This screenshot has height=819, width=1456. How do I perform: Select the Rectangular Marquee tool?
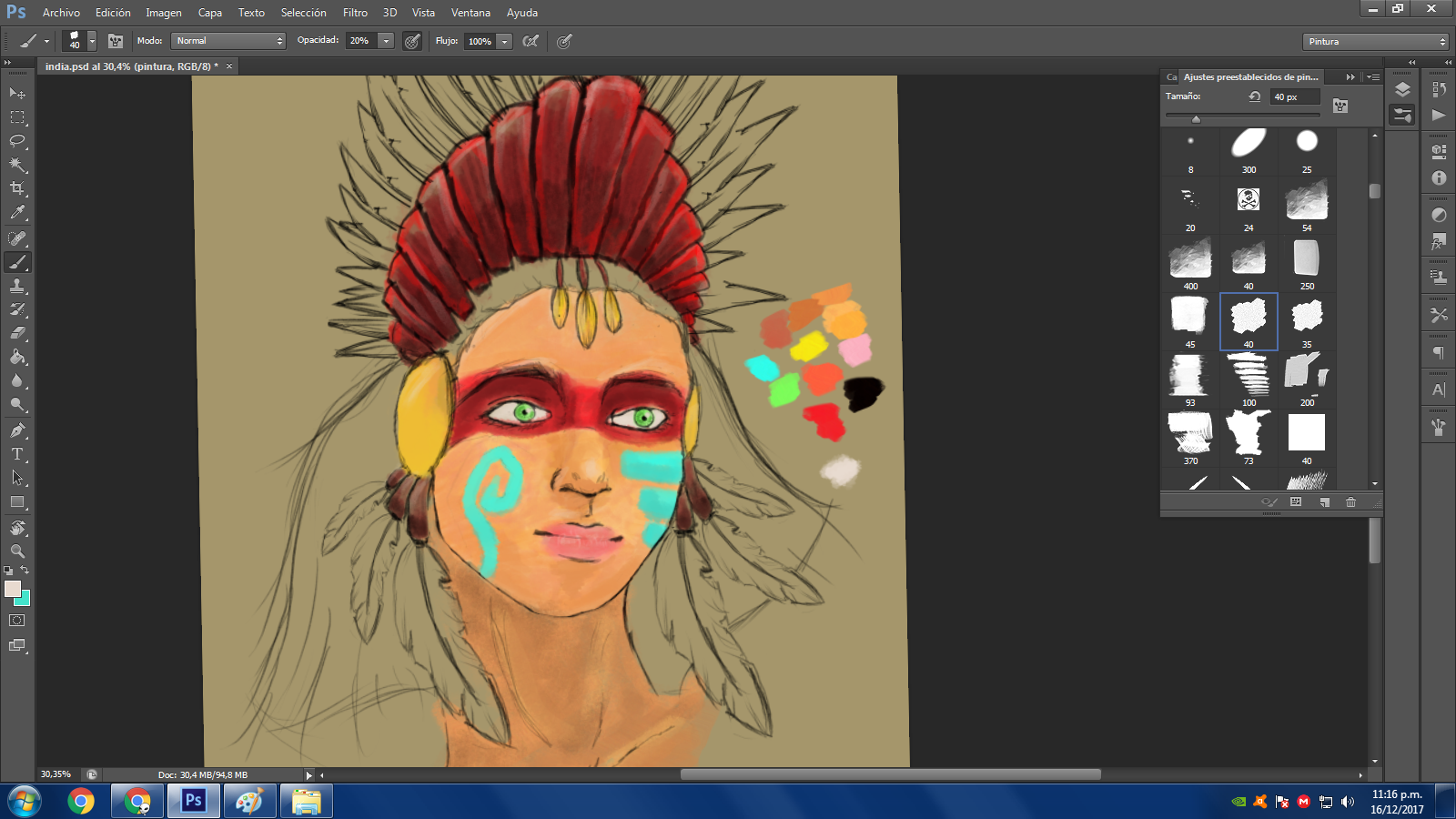(17, 116)
